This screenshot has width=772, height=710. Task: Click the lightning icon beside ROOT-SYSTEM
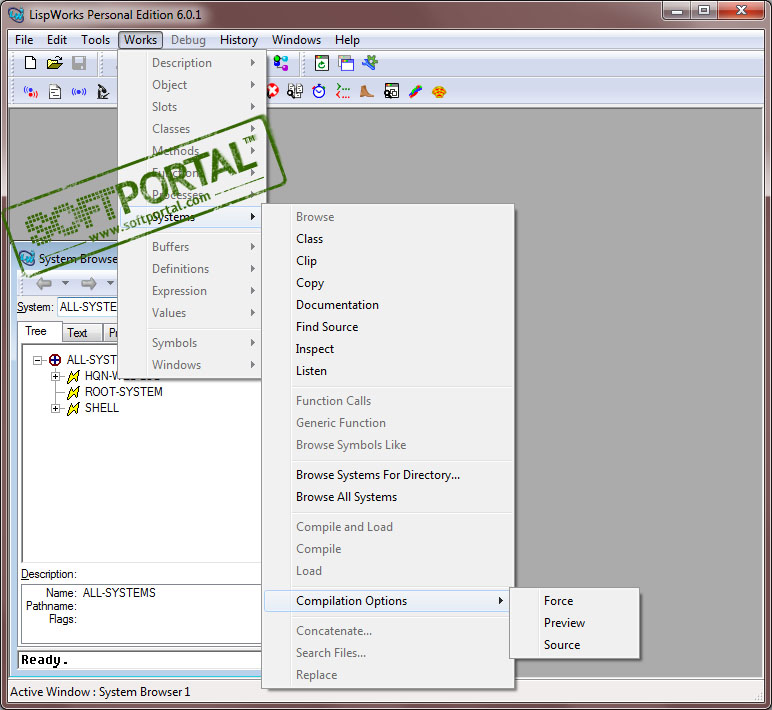click(73, 392)
